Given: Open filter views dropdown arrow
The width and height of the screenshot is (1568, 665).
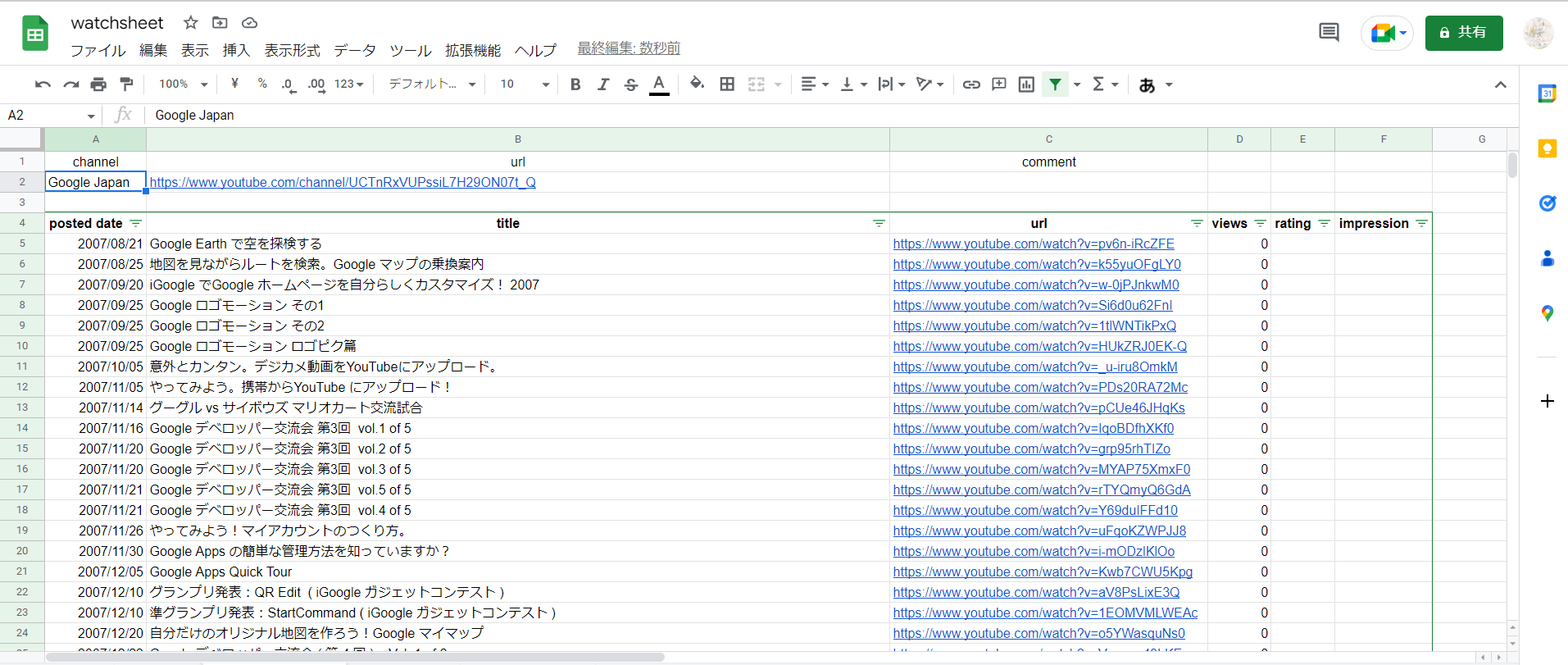Looking at the screenshot, I should [1077, 84].
